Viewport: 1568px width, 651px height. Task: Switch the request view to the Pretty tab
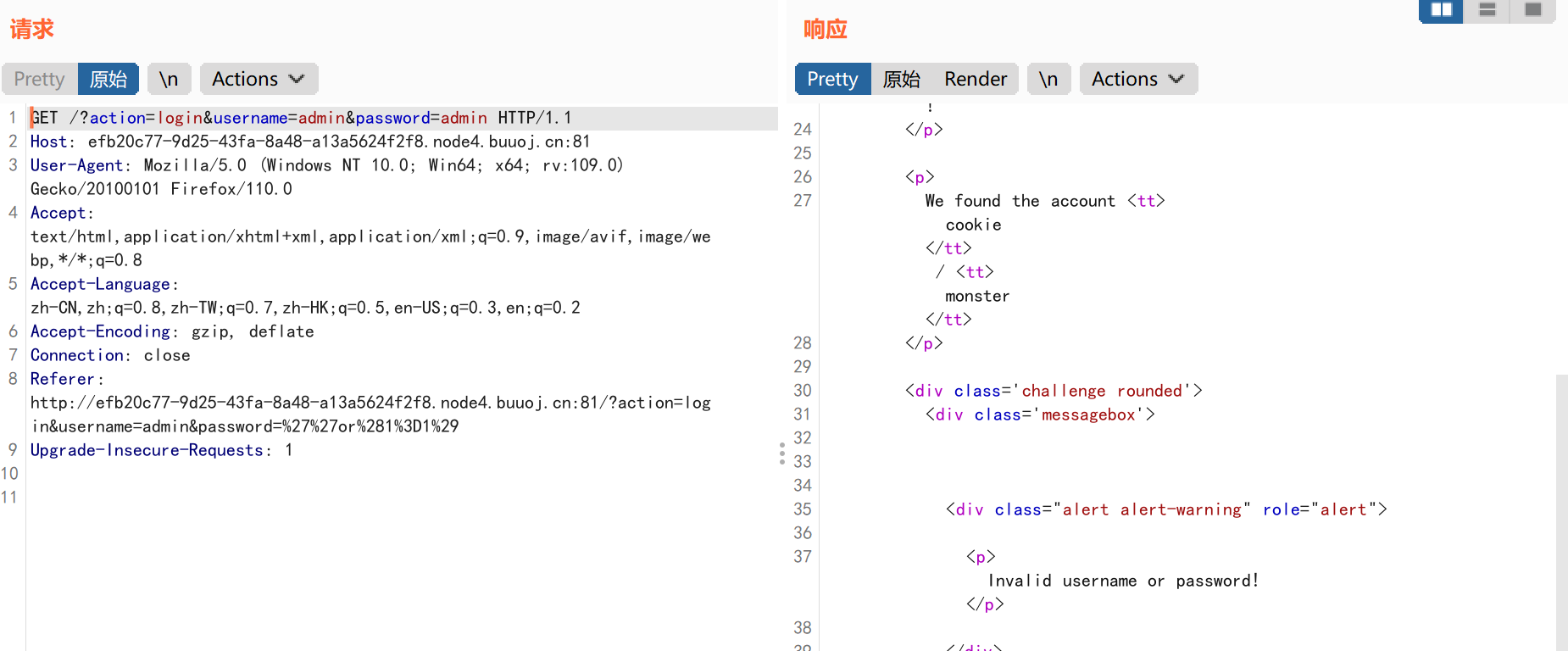(40, 79)
